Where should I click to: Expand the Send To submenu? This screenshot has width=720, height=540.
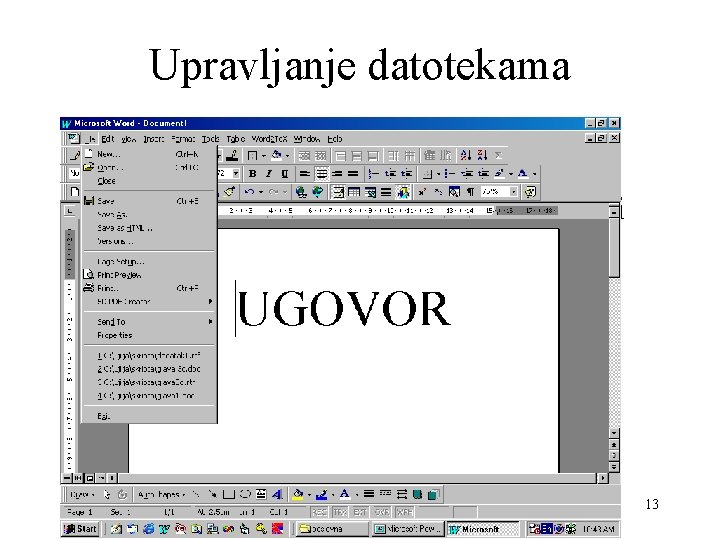coord(149,321)
